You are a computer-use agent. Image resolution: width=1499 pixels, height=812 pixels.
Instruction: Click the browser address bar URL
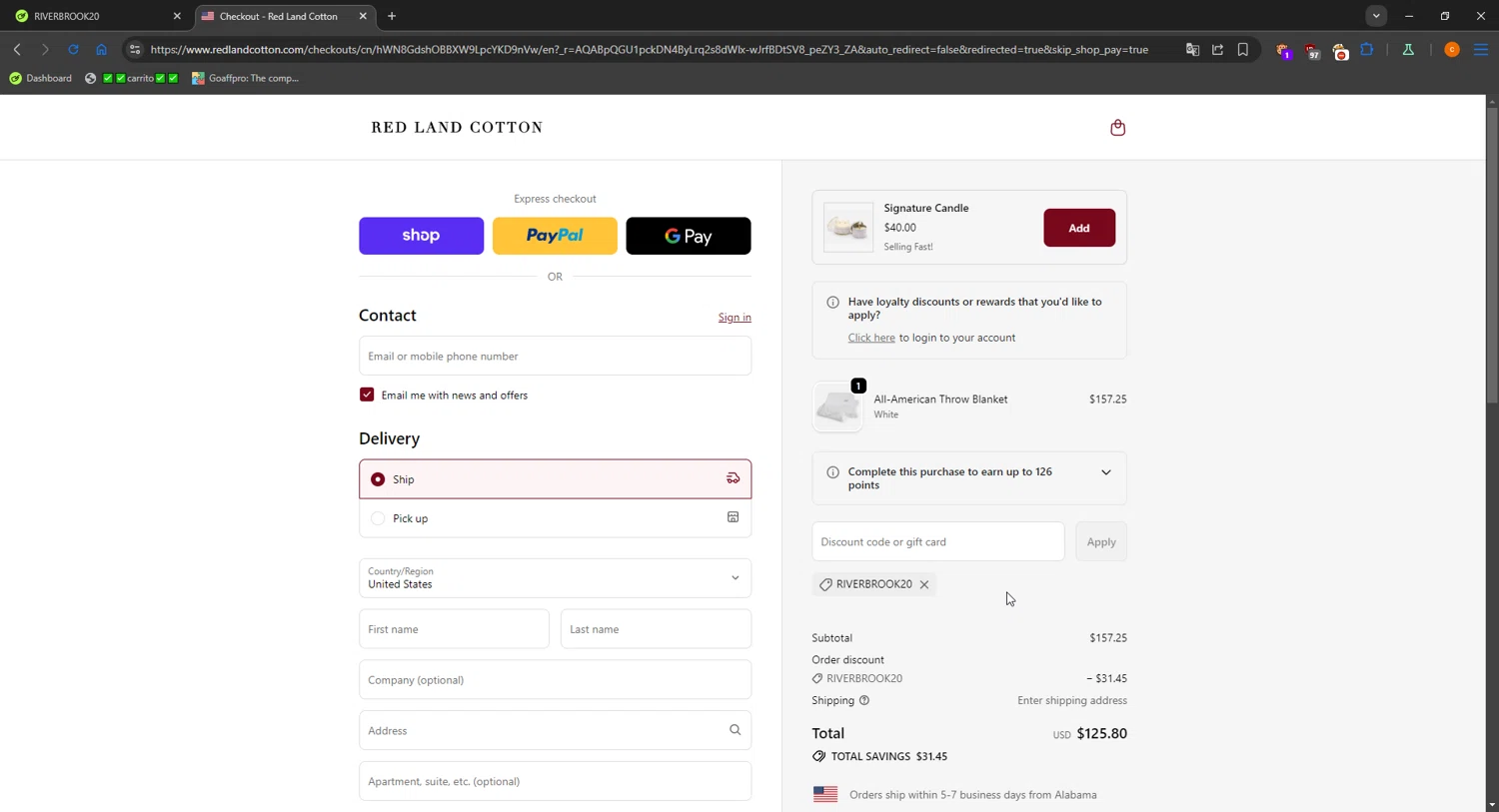[650, 49]
